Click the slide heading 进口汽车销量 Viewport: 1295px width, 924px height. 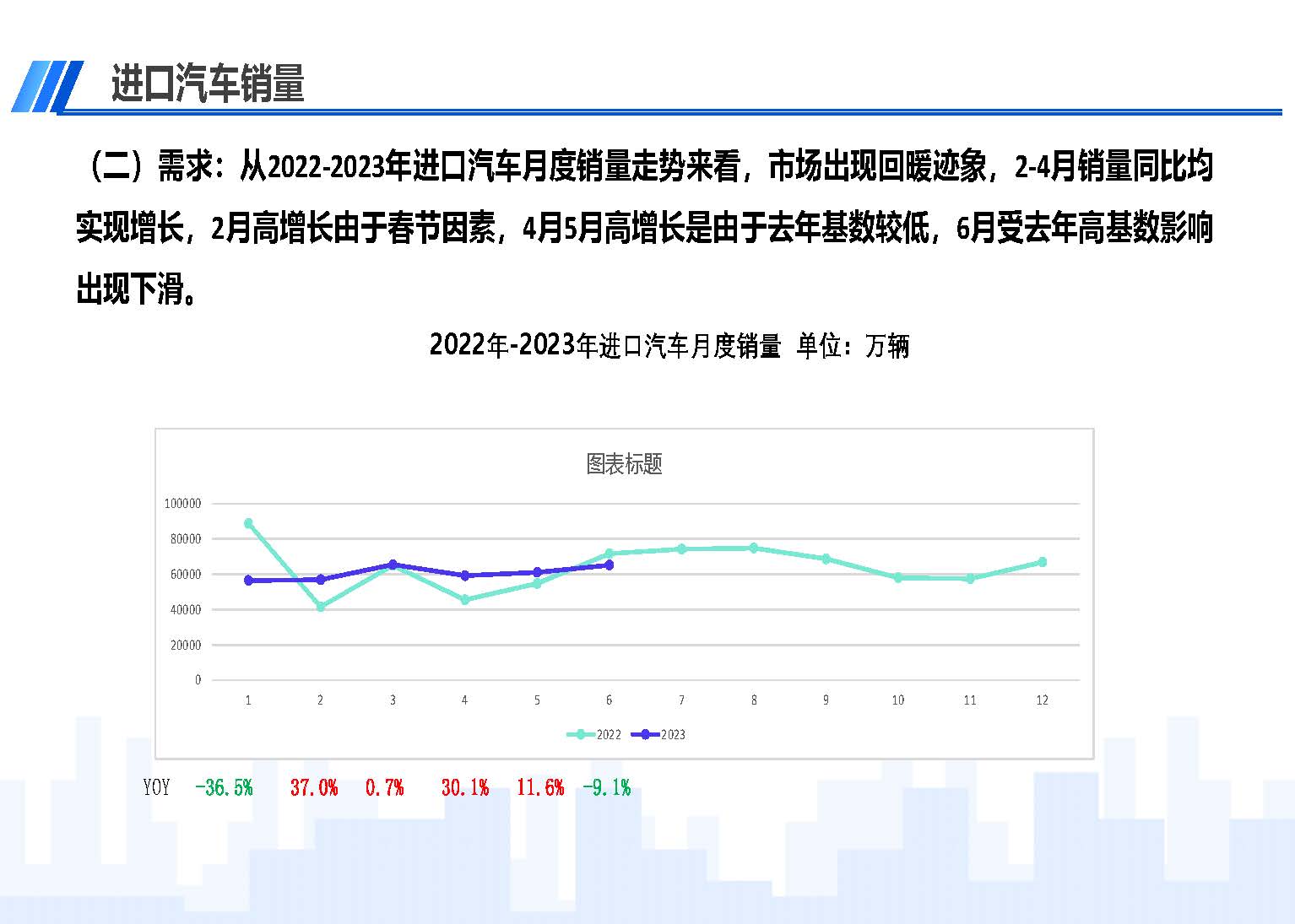click(208, 84)
